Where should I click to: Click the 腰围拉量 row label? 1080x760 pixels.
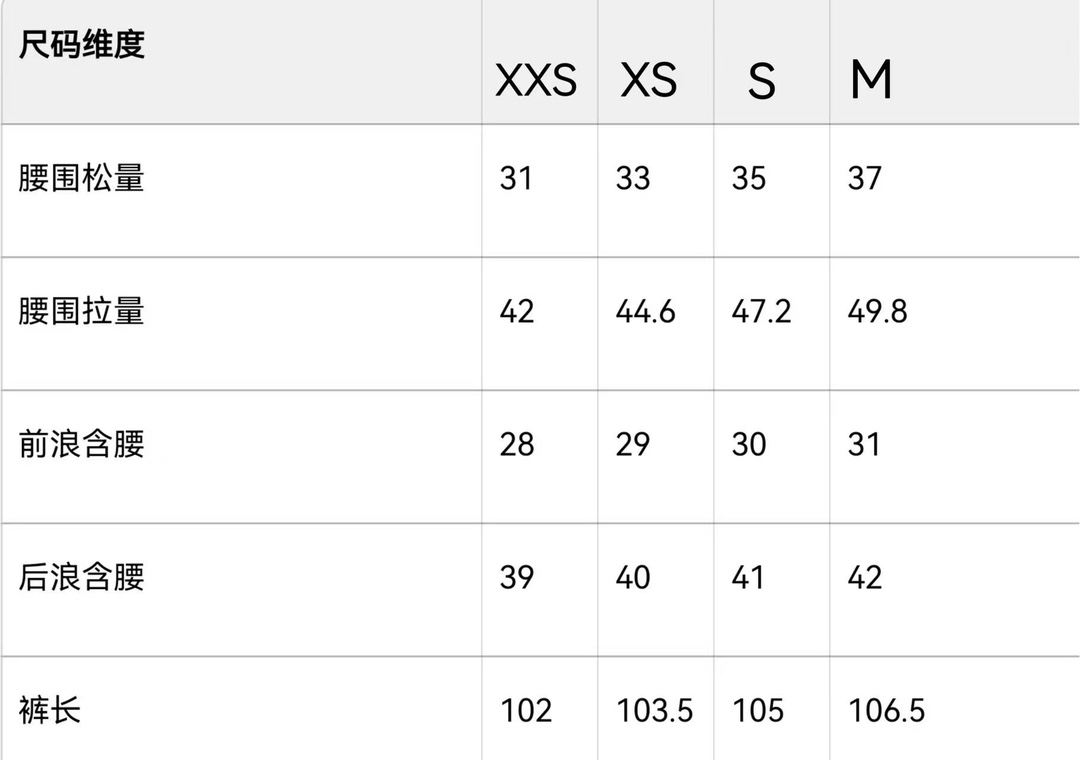click(82, 311)
